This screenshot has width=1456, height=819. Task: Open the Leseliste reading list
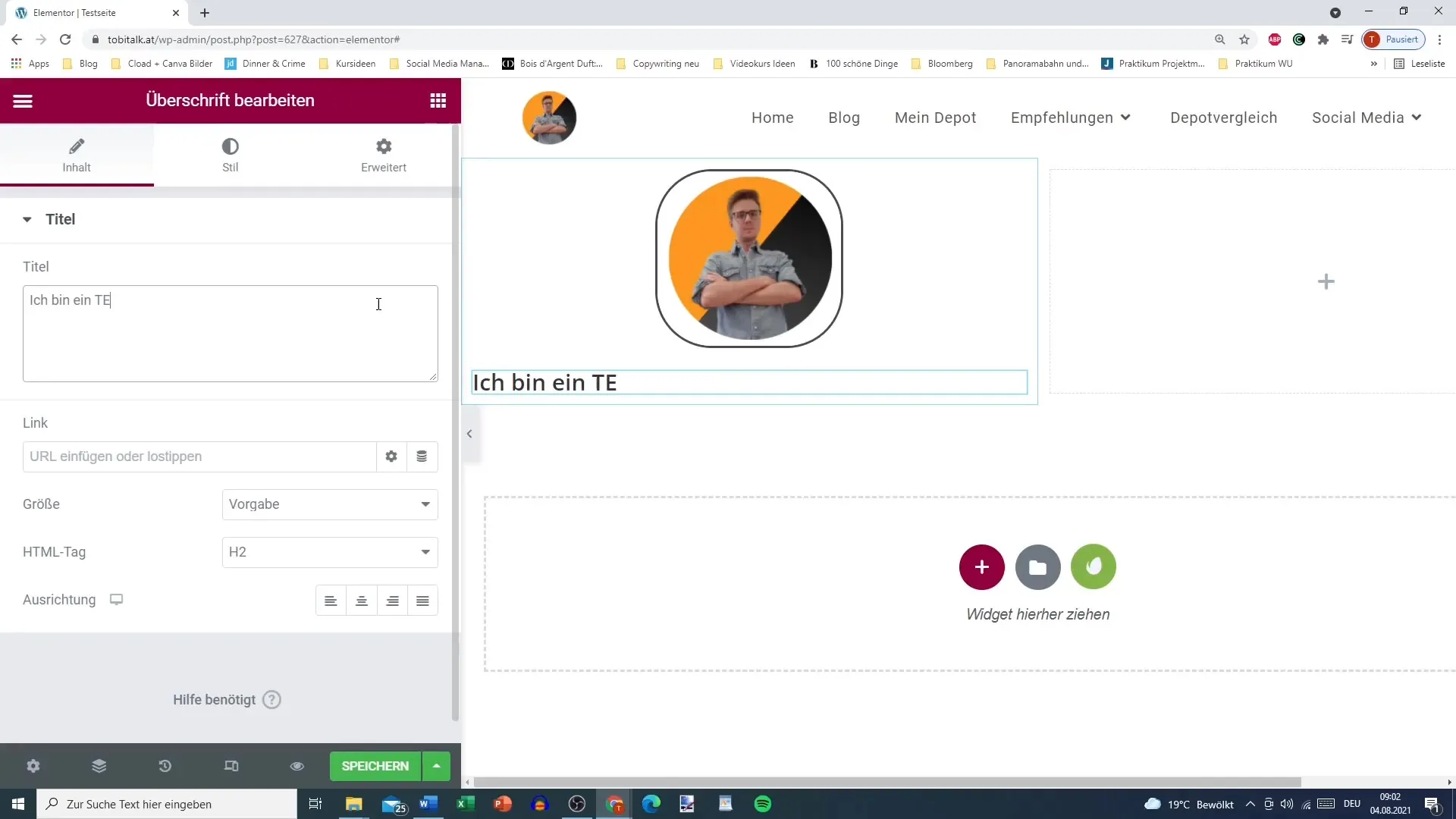[x=1420, y=64]
